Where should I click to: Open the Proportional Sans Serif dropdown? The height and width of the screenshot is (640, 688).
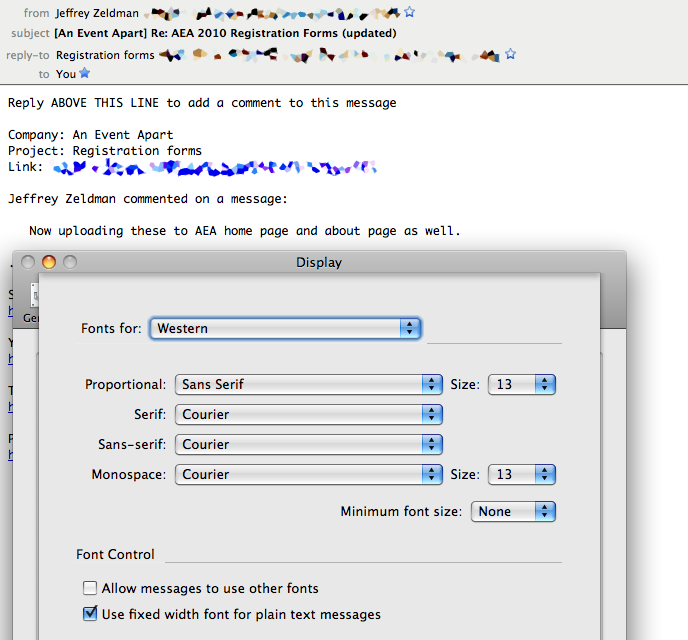[308, 384]
